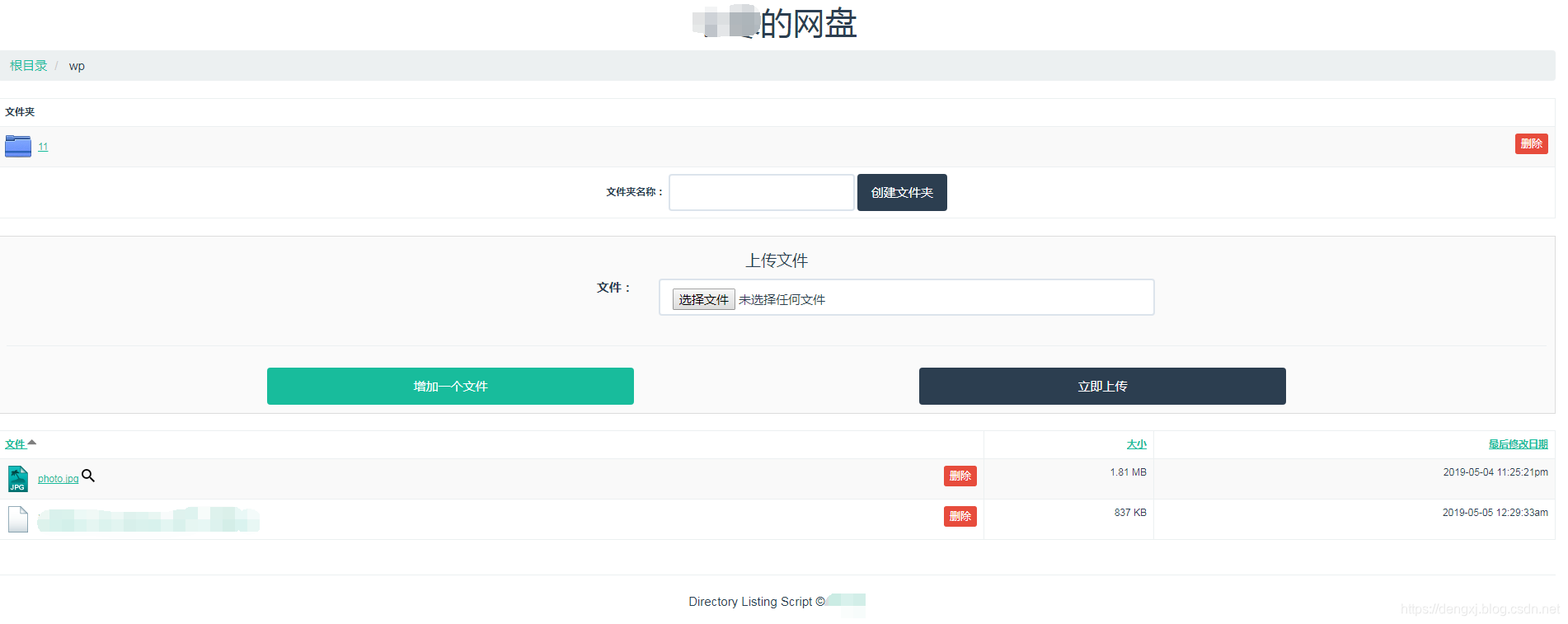1568x624 pixels.
Task: Click the wp breadcrumb item
Action: pyautogui.click(x=77, y=66)
